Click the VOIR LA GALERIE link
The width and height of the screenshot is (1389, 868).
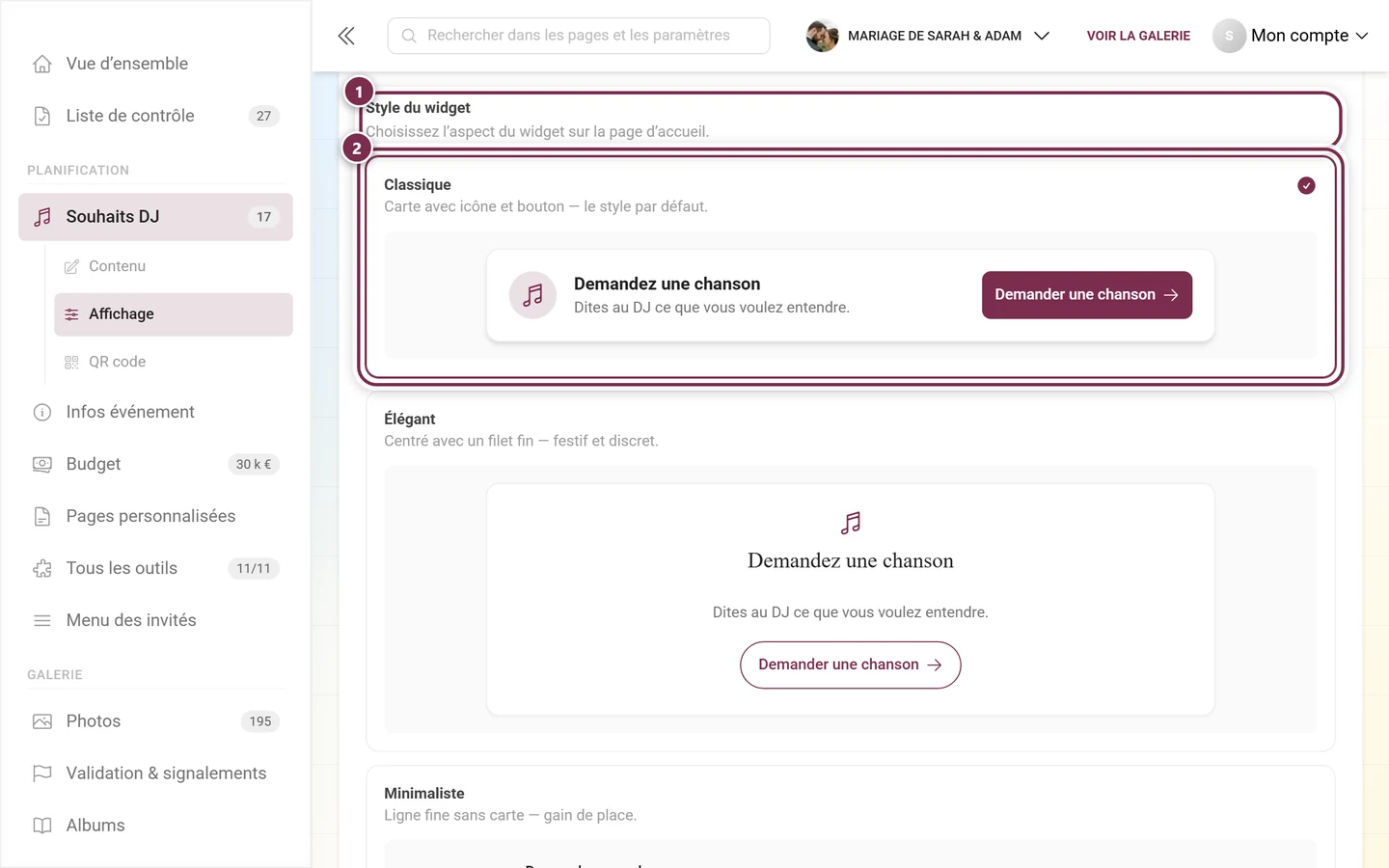tap(1138, 36)
